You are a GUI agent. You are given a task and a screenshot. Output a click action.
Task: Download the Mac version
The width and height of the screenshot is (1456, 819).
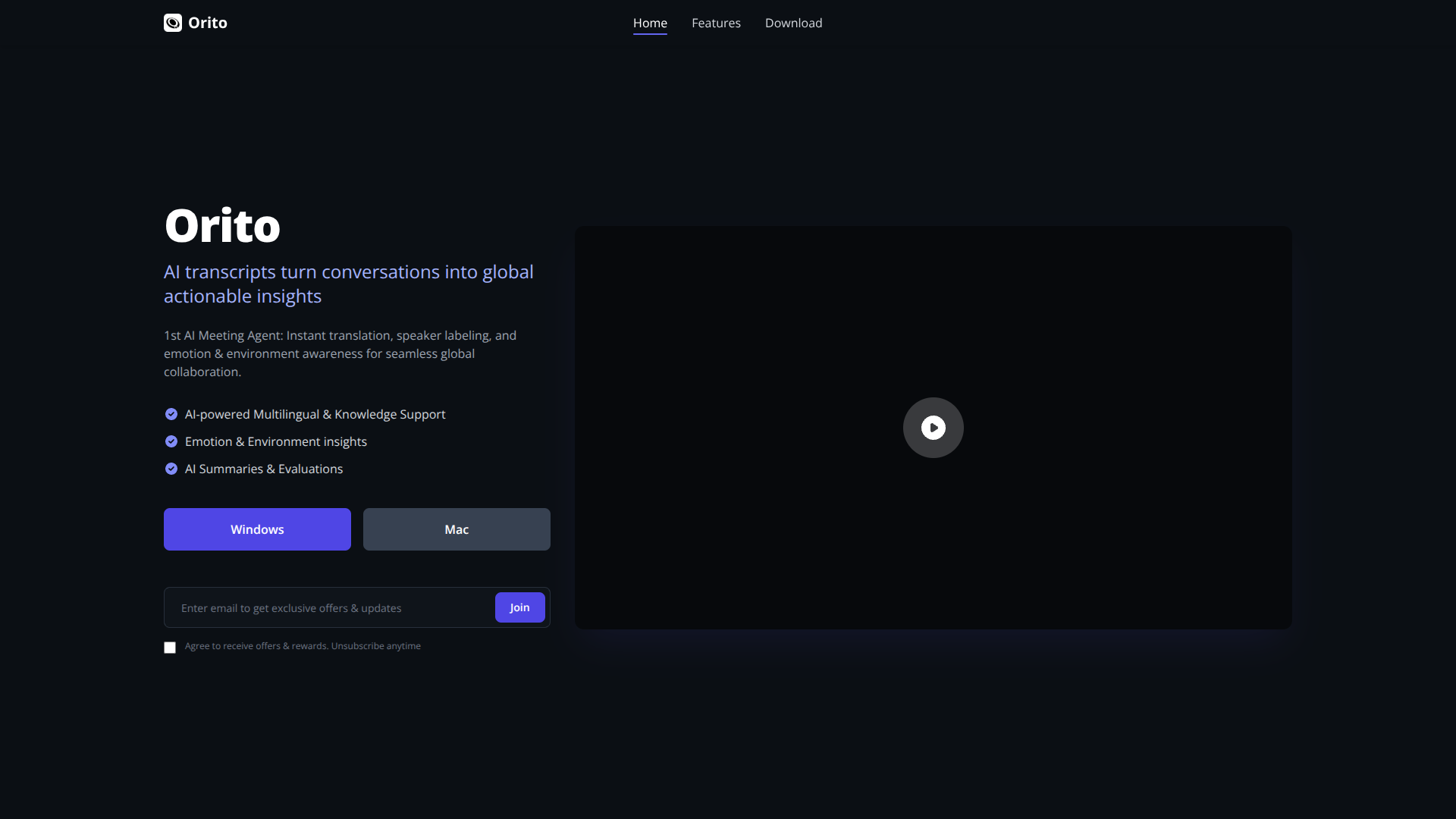457,529
